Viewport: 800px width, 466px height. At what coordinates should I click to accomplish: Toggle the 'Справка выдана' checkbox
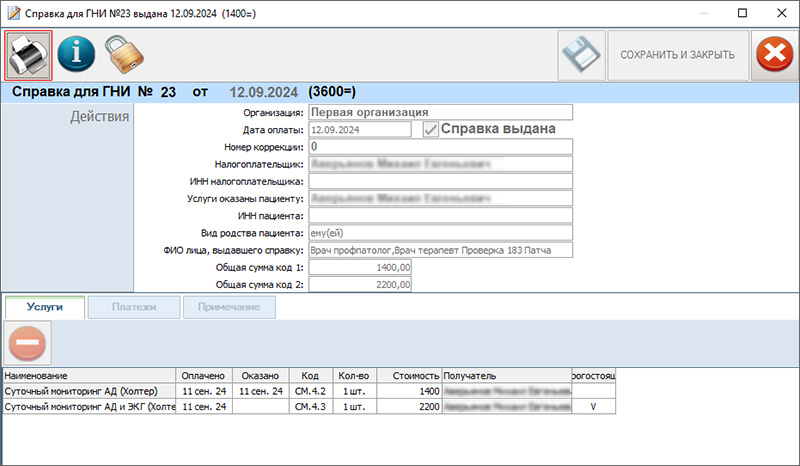[430, 129]
